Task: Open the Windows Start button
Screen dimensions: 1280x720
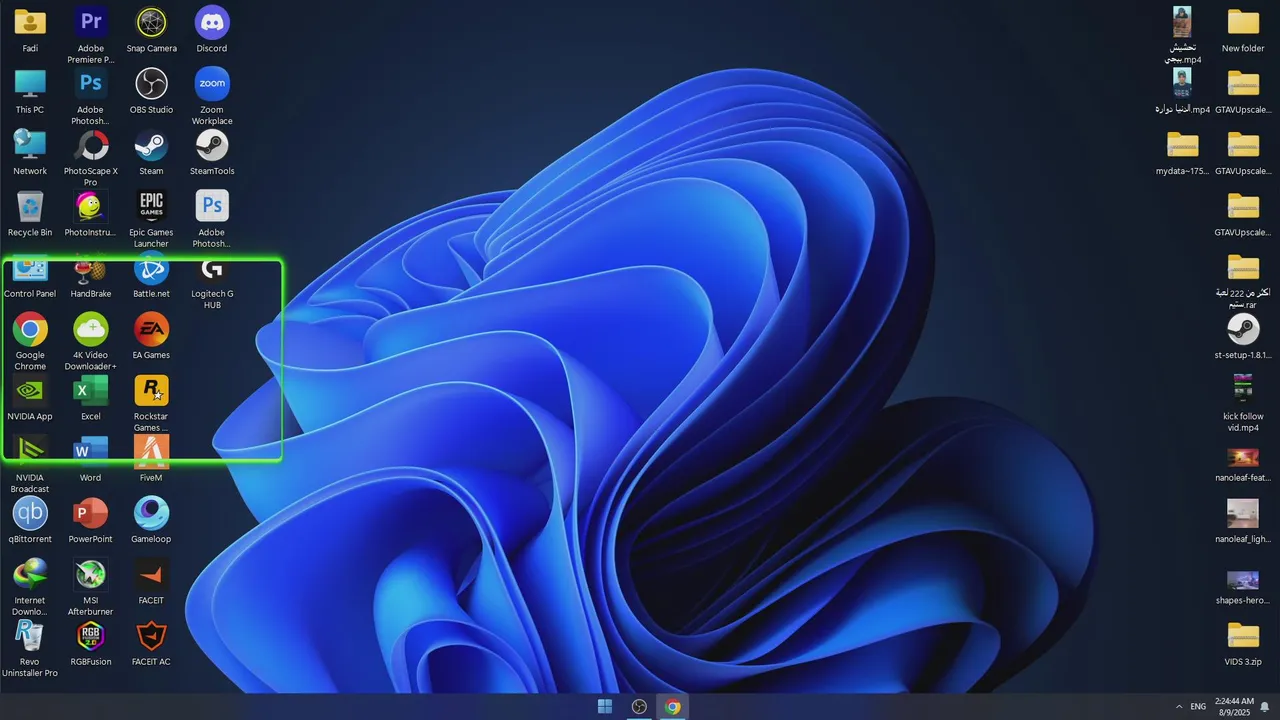Action: tap(605, 707)
